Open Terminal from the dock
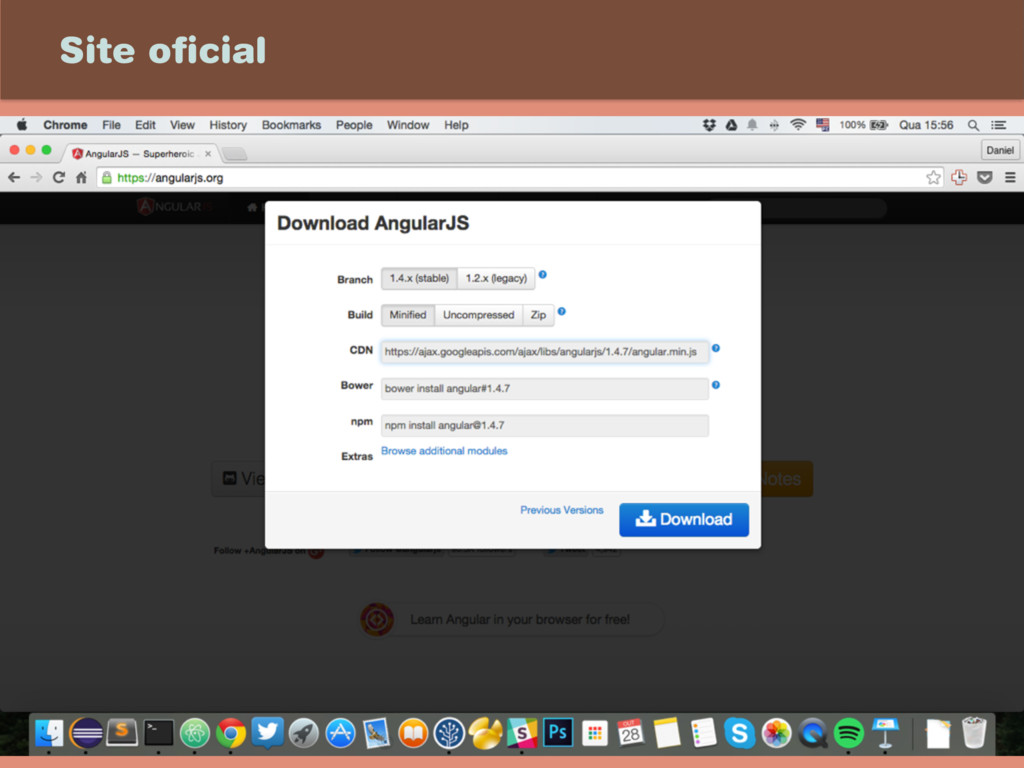The image size is (1024, 768). click(159, 733)
